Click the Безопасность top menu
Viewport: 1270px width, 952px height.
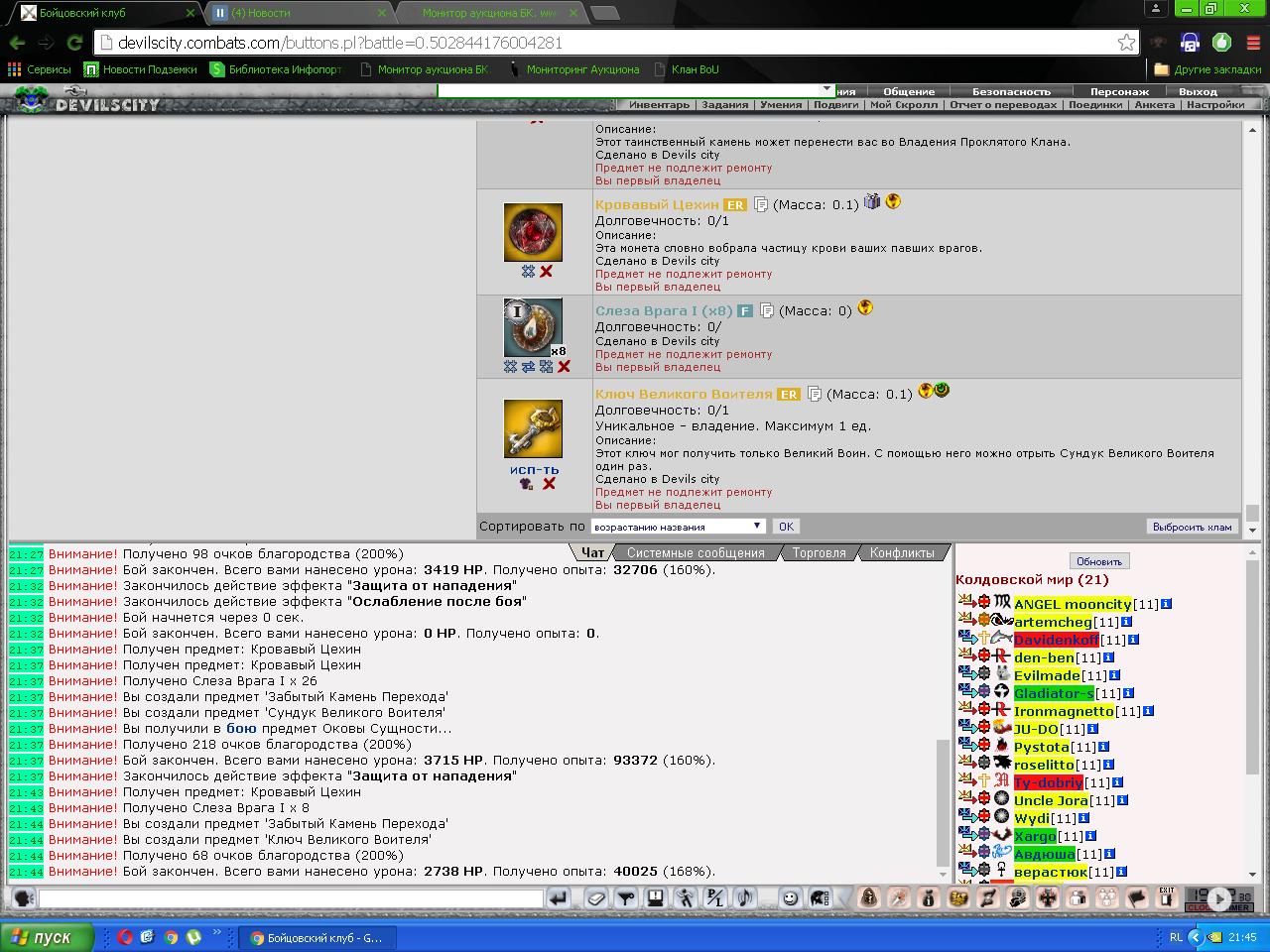point(1011,91)
